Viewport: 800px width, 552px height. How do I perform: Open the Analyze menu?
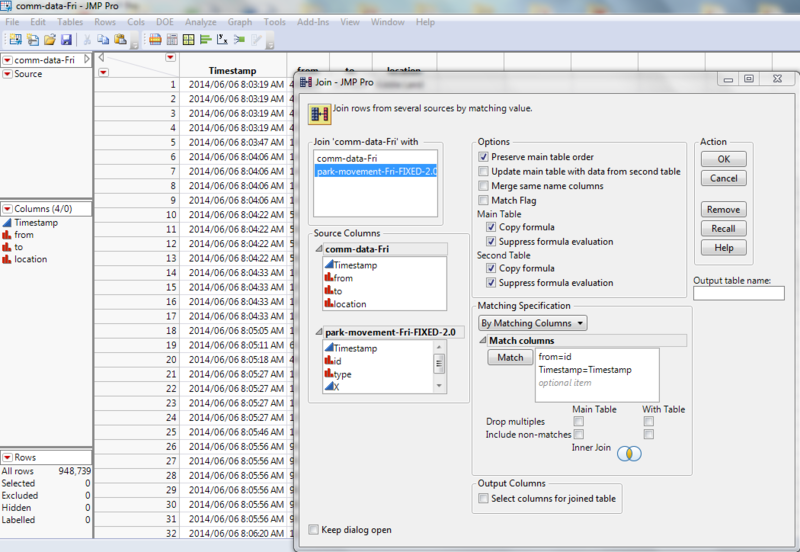pyautogui.click(x=201, y=22)
